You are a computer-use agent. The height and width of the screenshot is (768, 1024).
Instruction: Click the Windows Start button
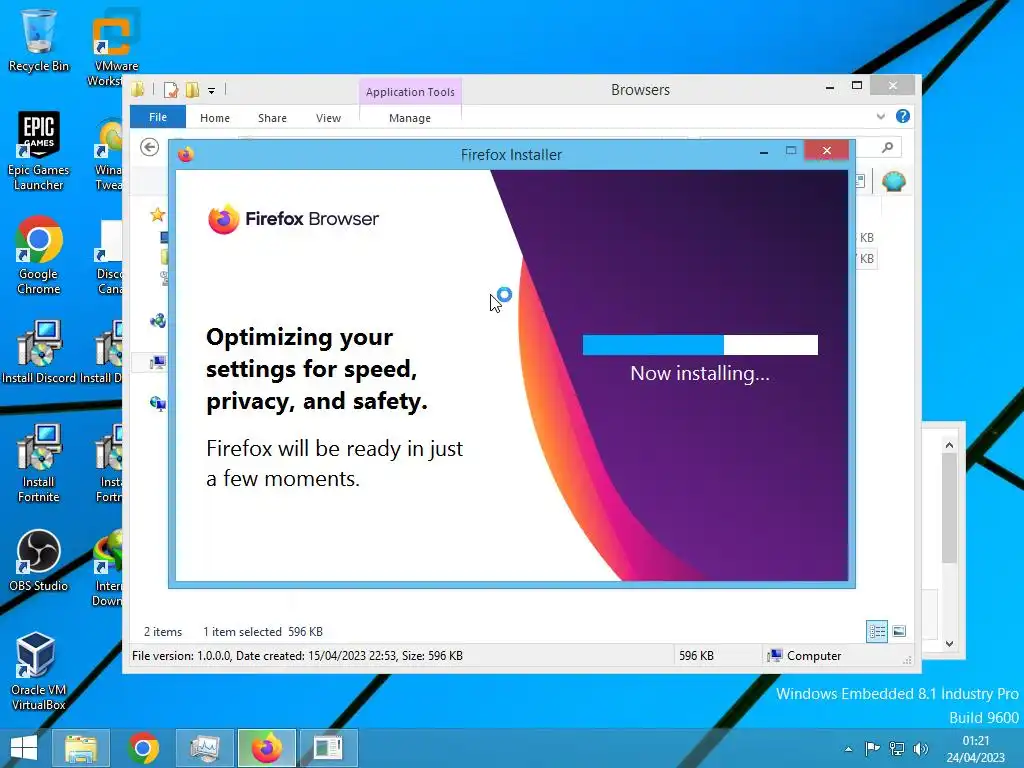[24, 748]
